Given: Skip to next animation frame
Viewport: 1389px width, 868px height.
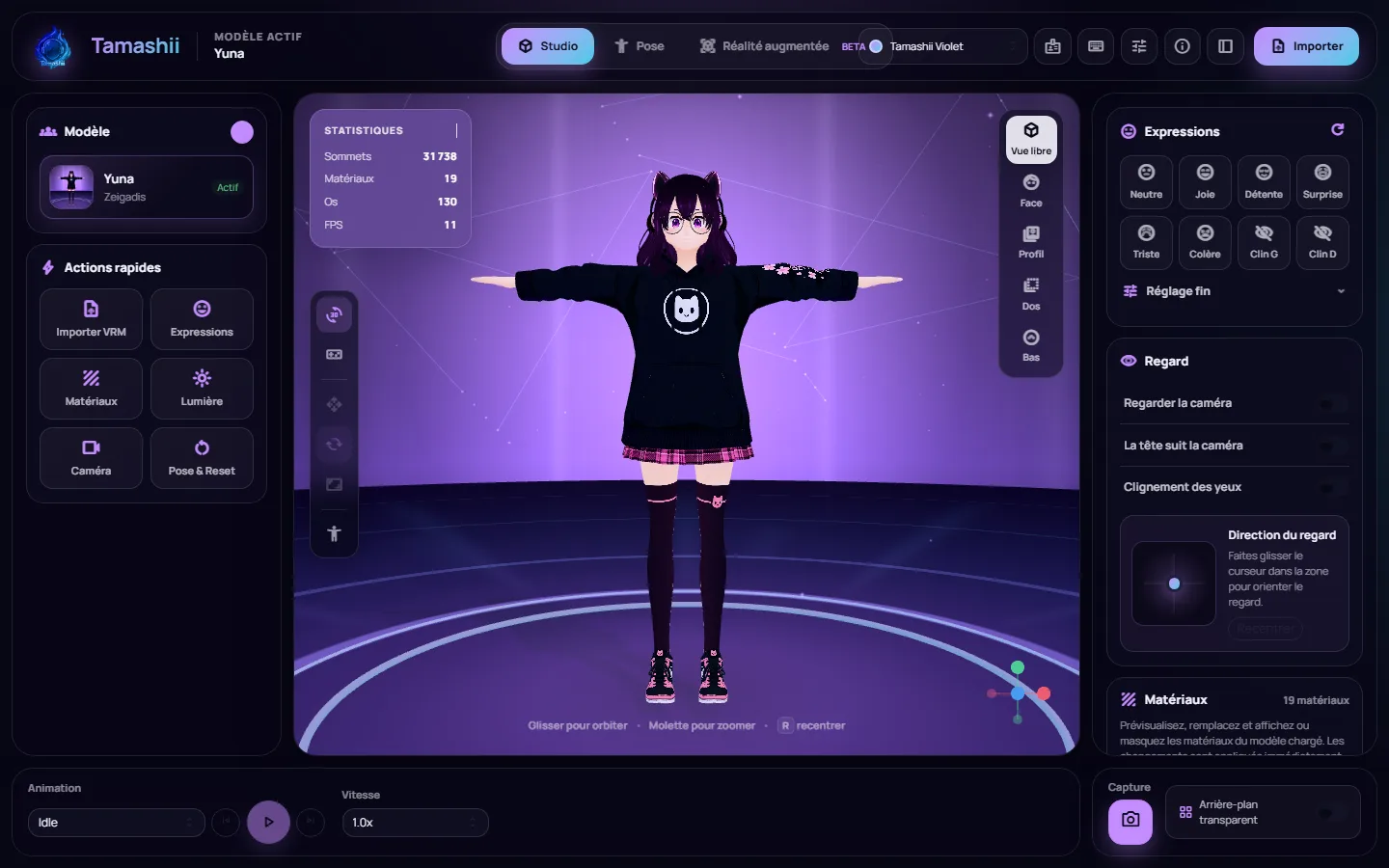Looking at the screenshot, I should click(311, 823).
